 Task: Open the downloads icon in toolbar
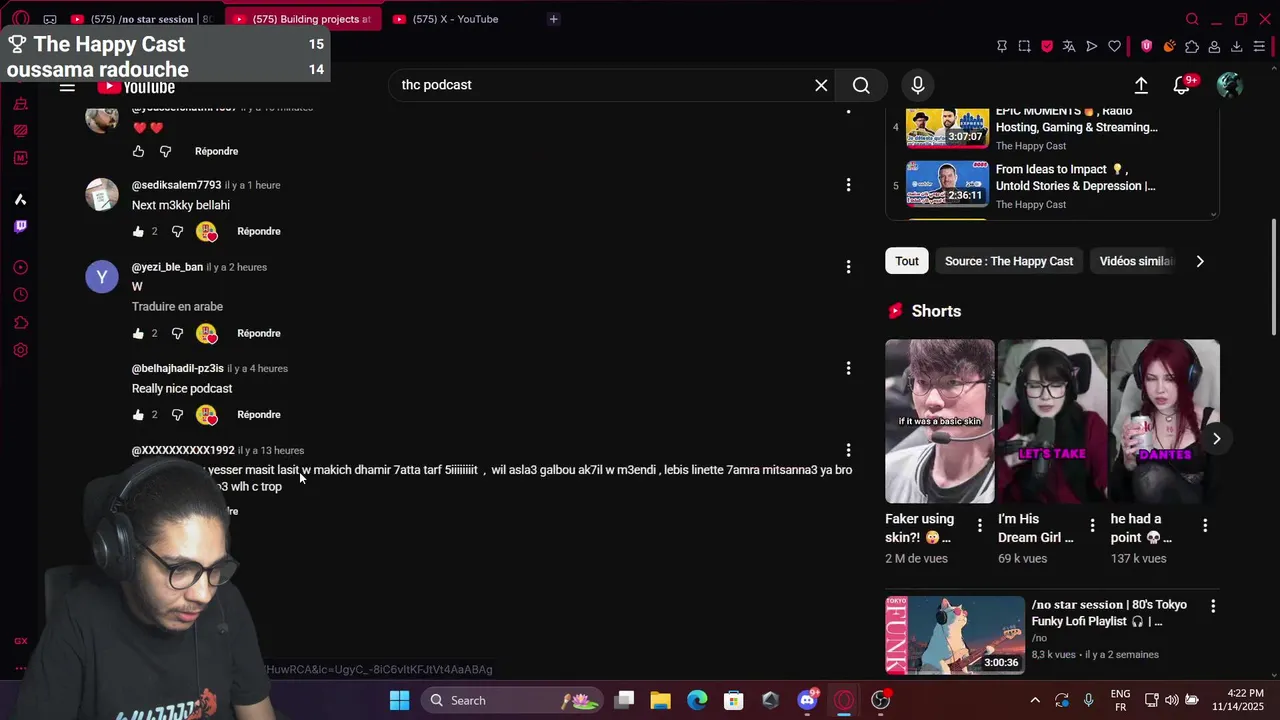point(1237,46)
